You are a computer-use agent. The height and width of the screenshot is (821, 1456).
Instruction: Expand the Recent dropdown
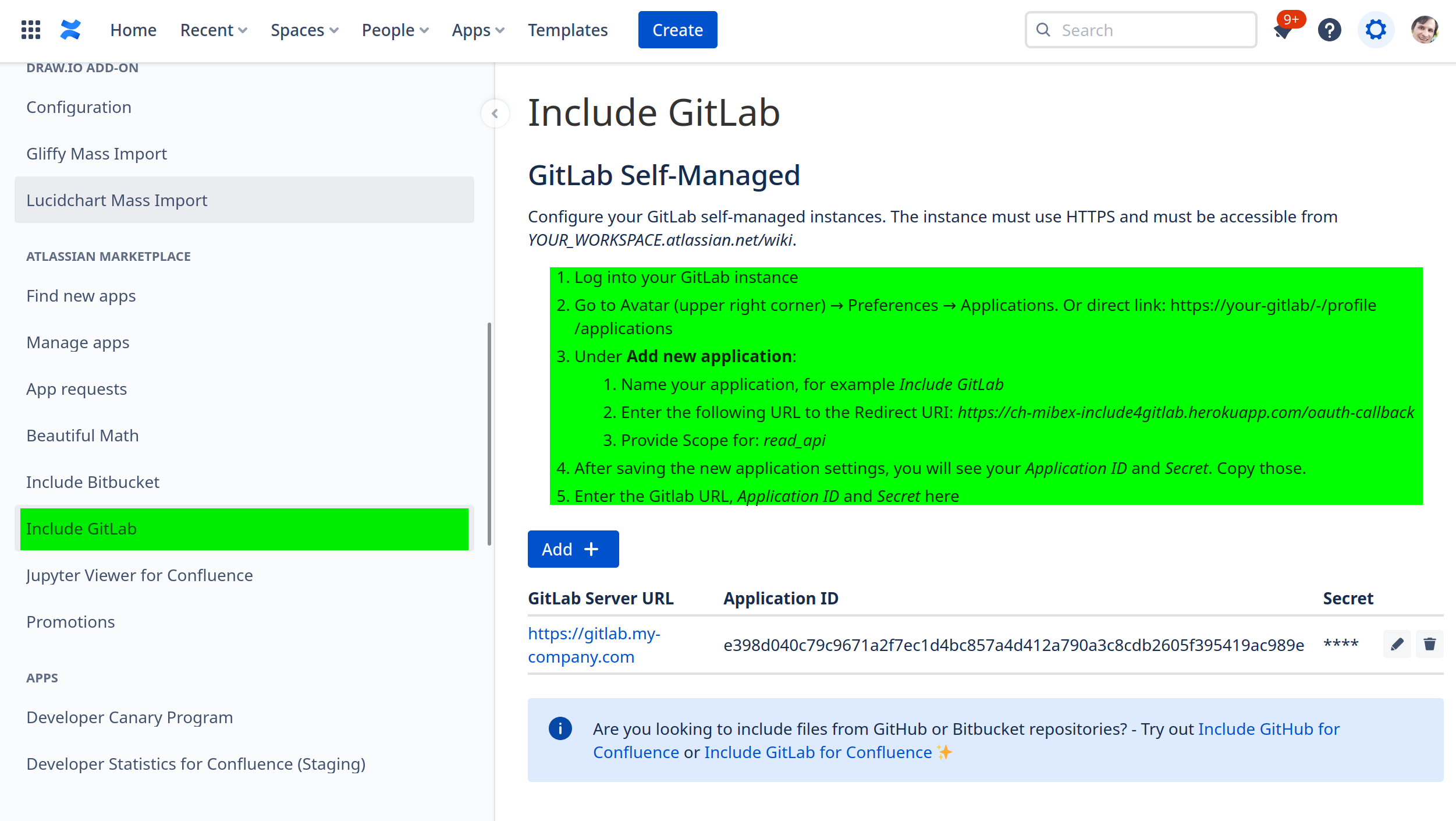coord(214,30)
